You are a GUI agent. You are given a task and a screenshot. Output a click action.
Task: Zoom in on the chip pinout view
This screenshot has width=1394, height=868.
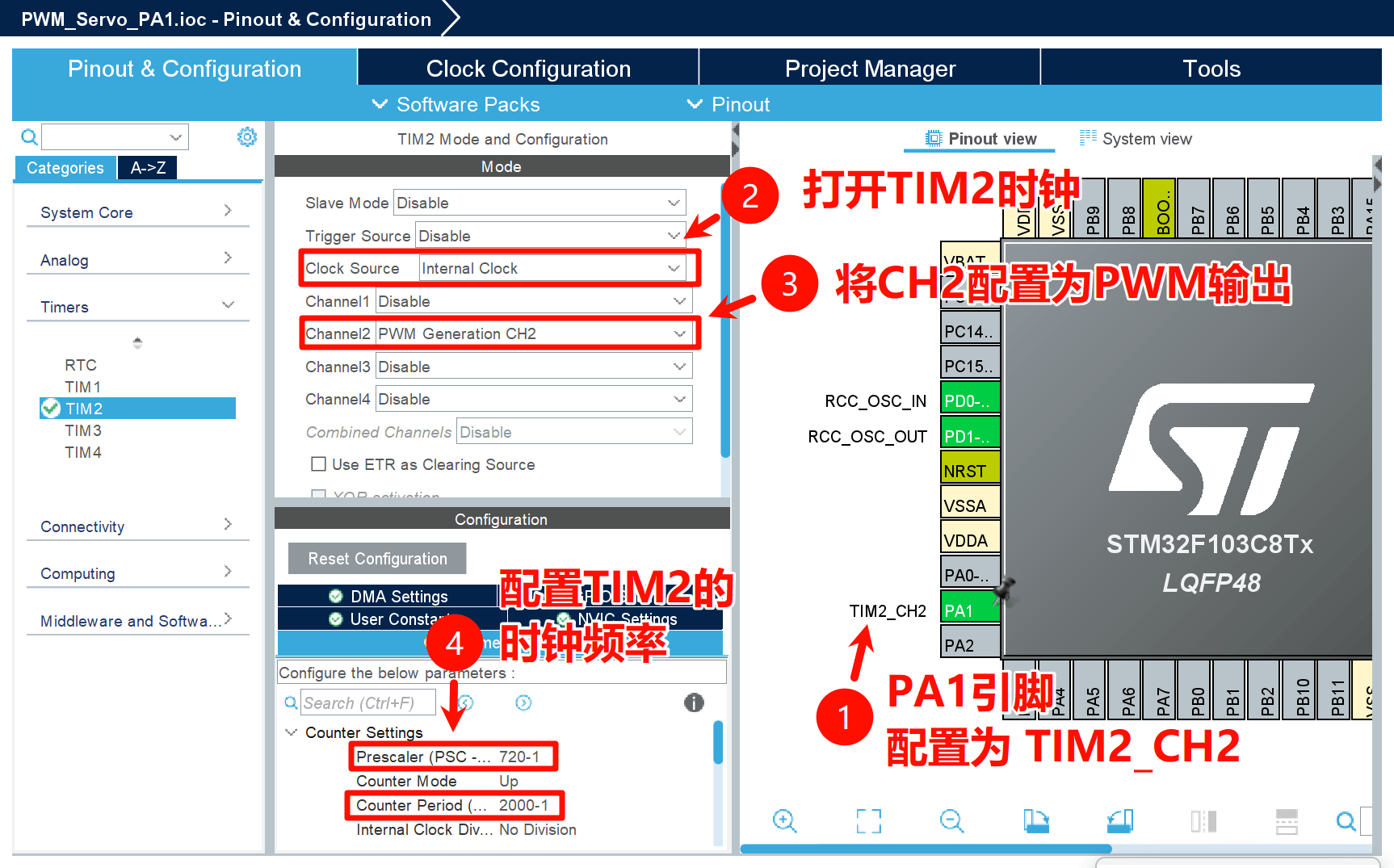pos(784,821)
